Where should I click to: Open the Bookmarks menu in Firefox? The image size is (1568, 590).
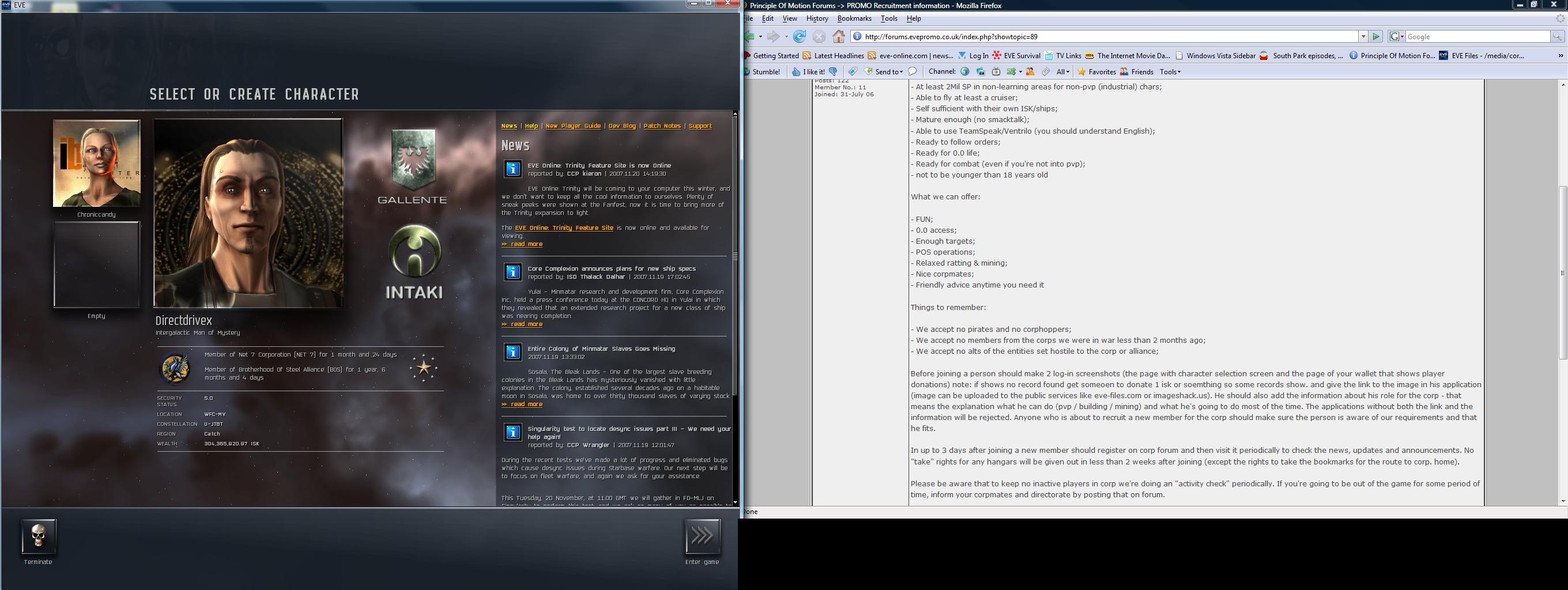click(x=854, y=18)
